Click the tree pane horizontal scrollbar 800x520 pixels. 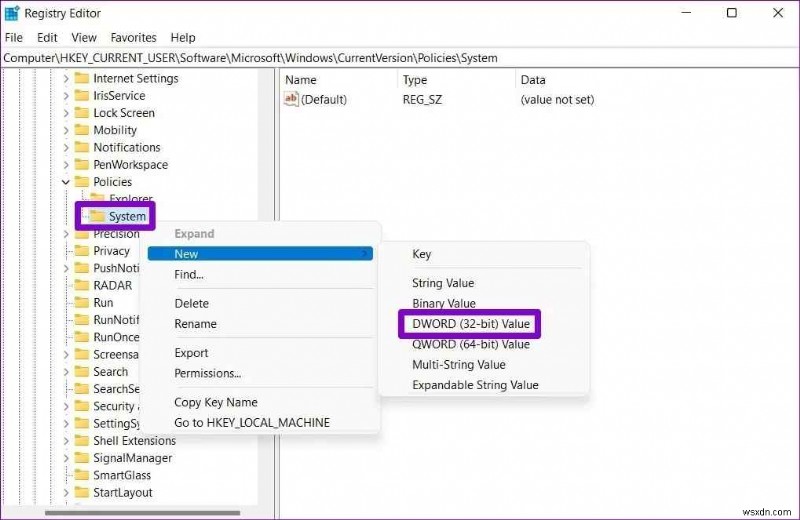(142, 513)
